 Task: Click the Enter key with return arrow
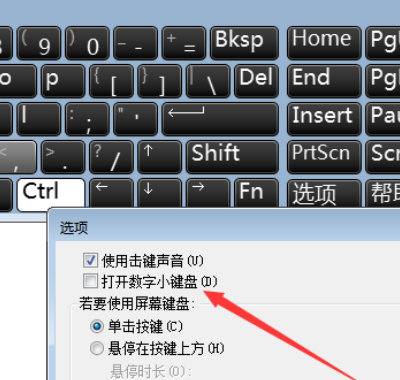[x=220, y=119]
